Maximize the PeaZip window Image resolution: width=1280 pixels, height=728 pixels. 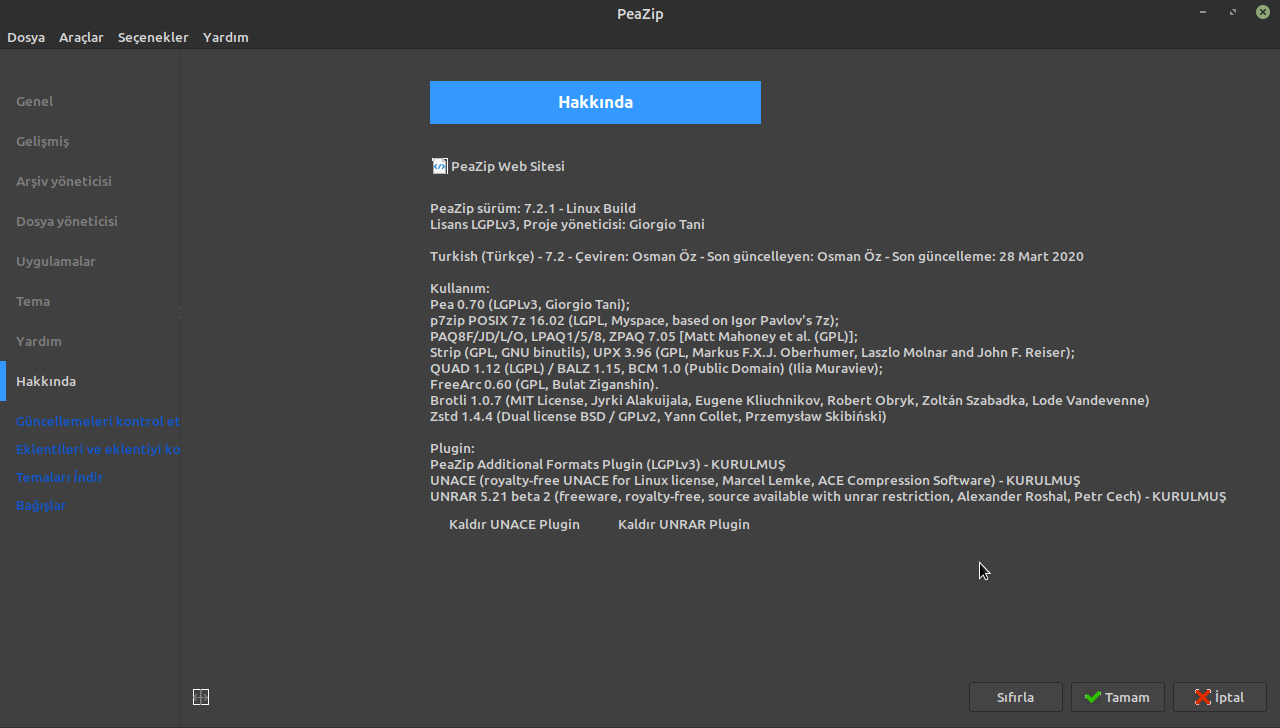tap(1233, 13)
